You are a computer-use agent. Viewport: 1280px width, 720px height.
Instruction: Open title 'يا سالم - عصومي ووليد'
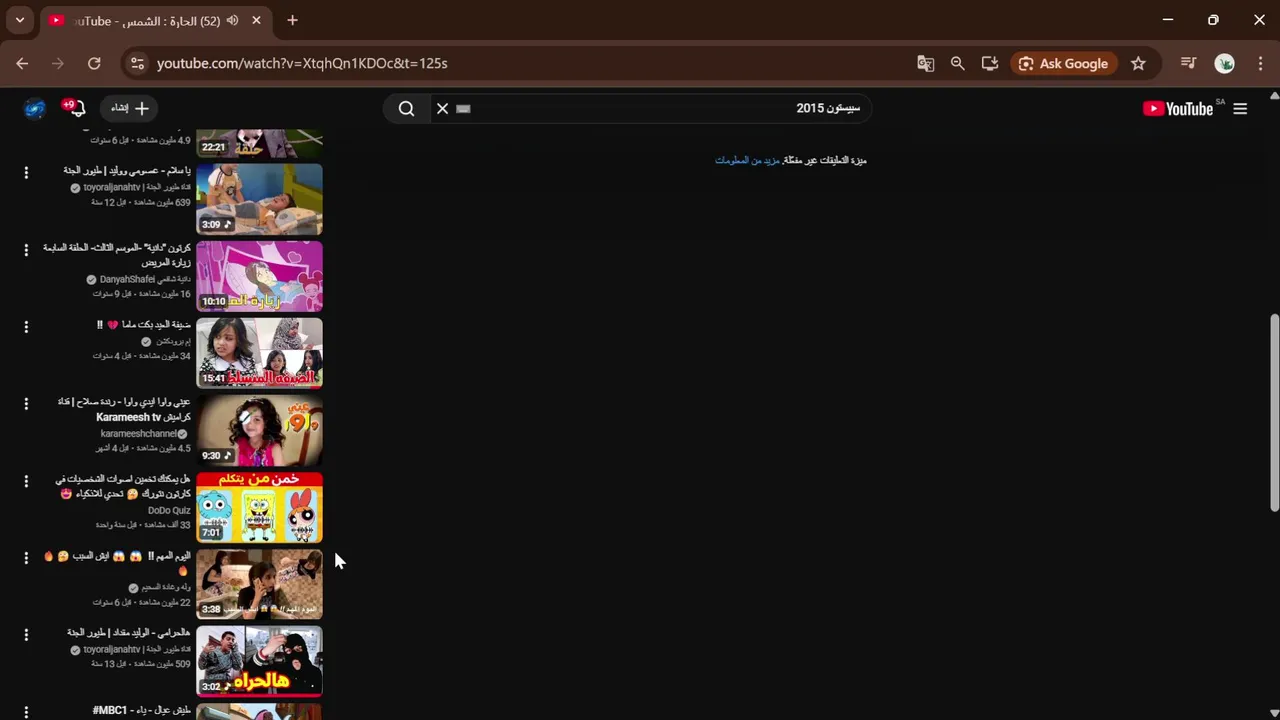click(127, 171)
